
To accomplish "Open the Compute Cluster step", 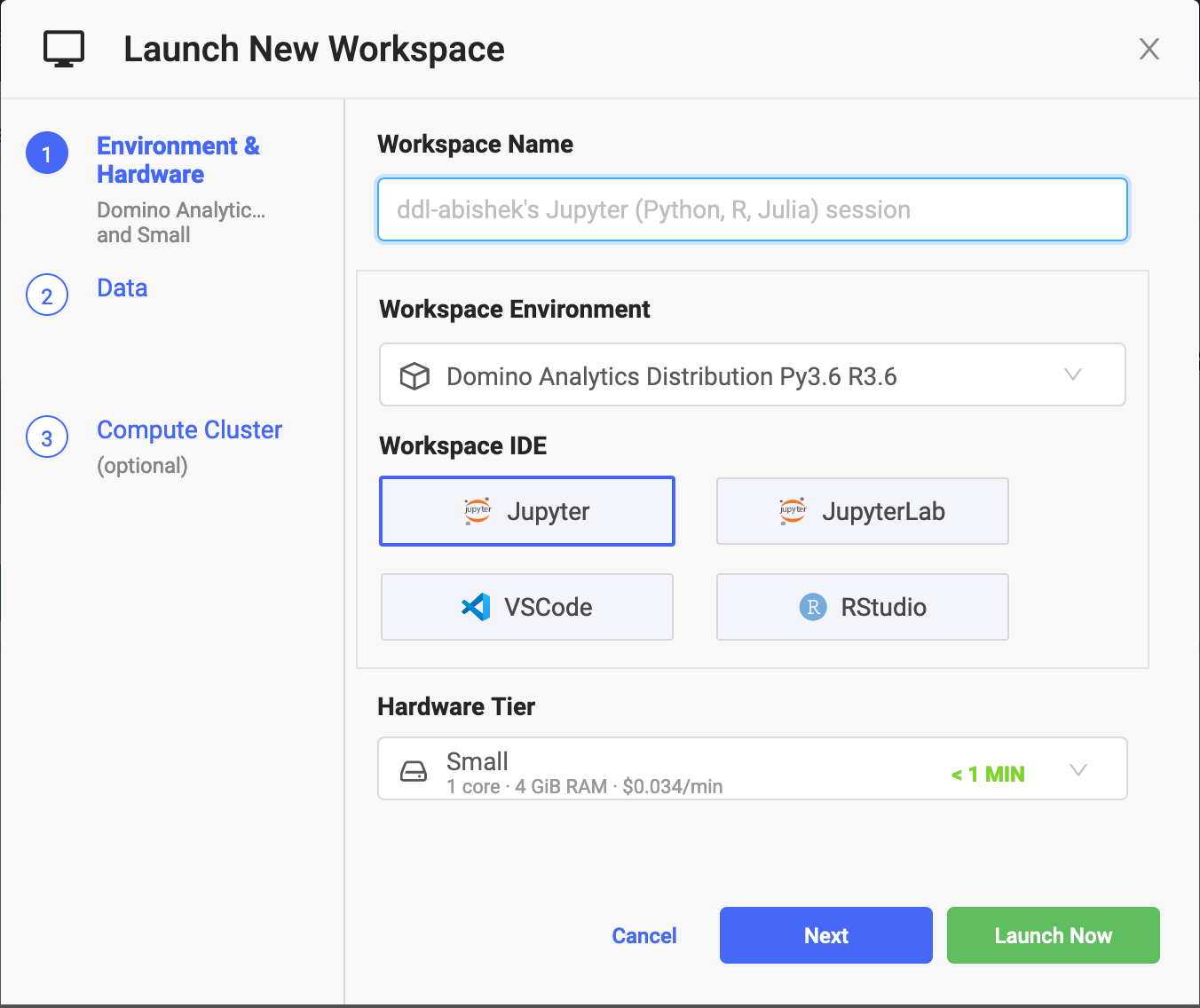I will 189,429.
